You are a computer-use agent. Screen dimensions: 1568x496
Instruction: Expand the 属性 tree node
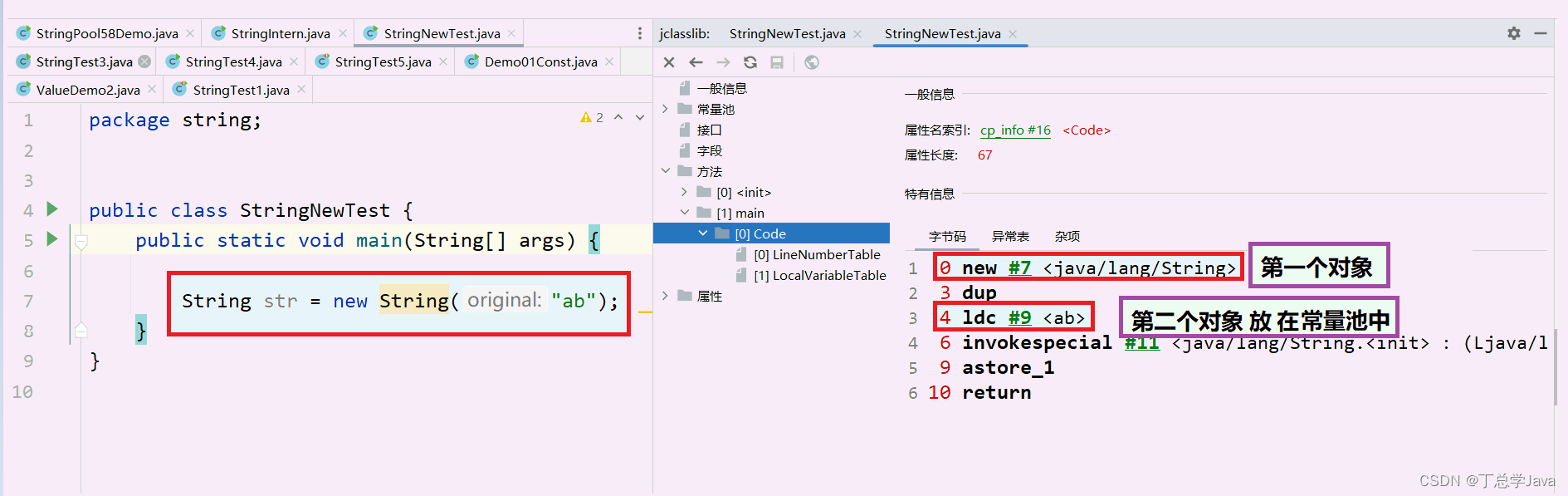pyautogui.click(x=665, y=296)
